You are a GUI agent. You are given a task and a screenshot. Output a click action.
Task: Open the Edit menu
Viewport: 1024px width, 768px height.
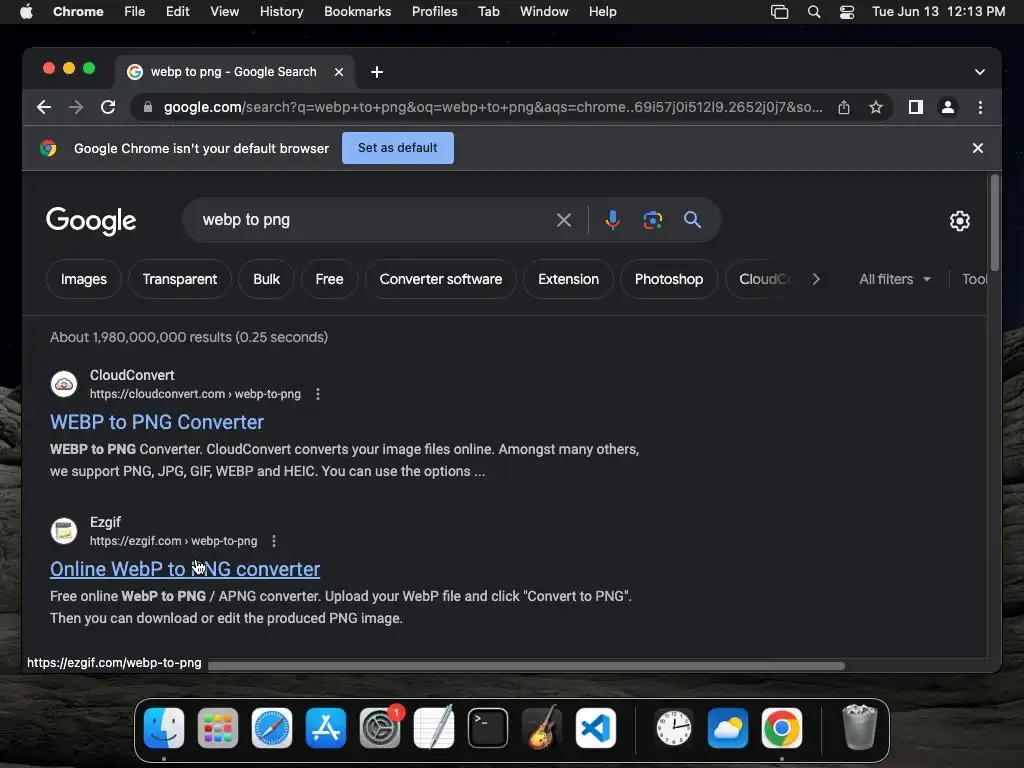(178, 12)
